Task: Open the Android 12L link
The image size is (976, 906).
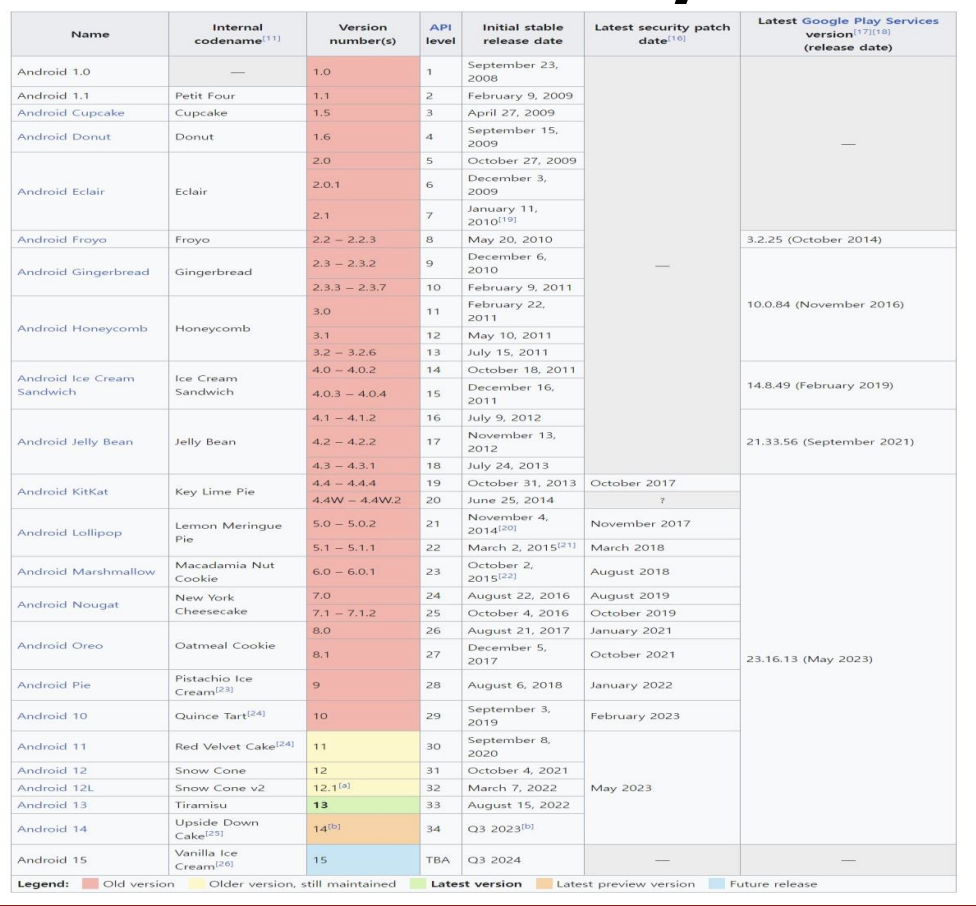Action: 55,787
